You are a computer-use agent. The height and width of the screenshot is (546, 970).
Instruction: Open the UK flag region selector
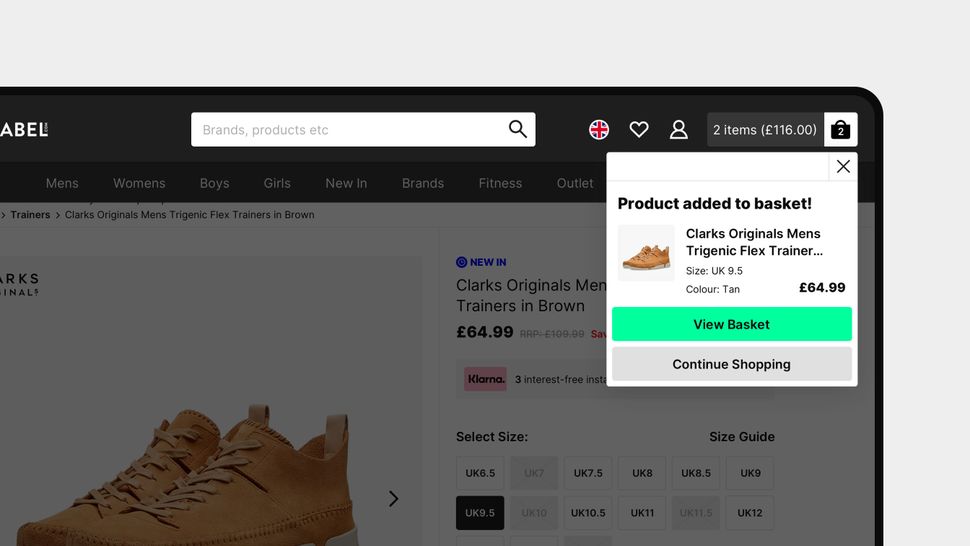(599, 129)
